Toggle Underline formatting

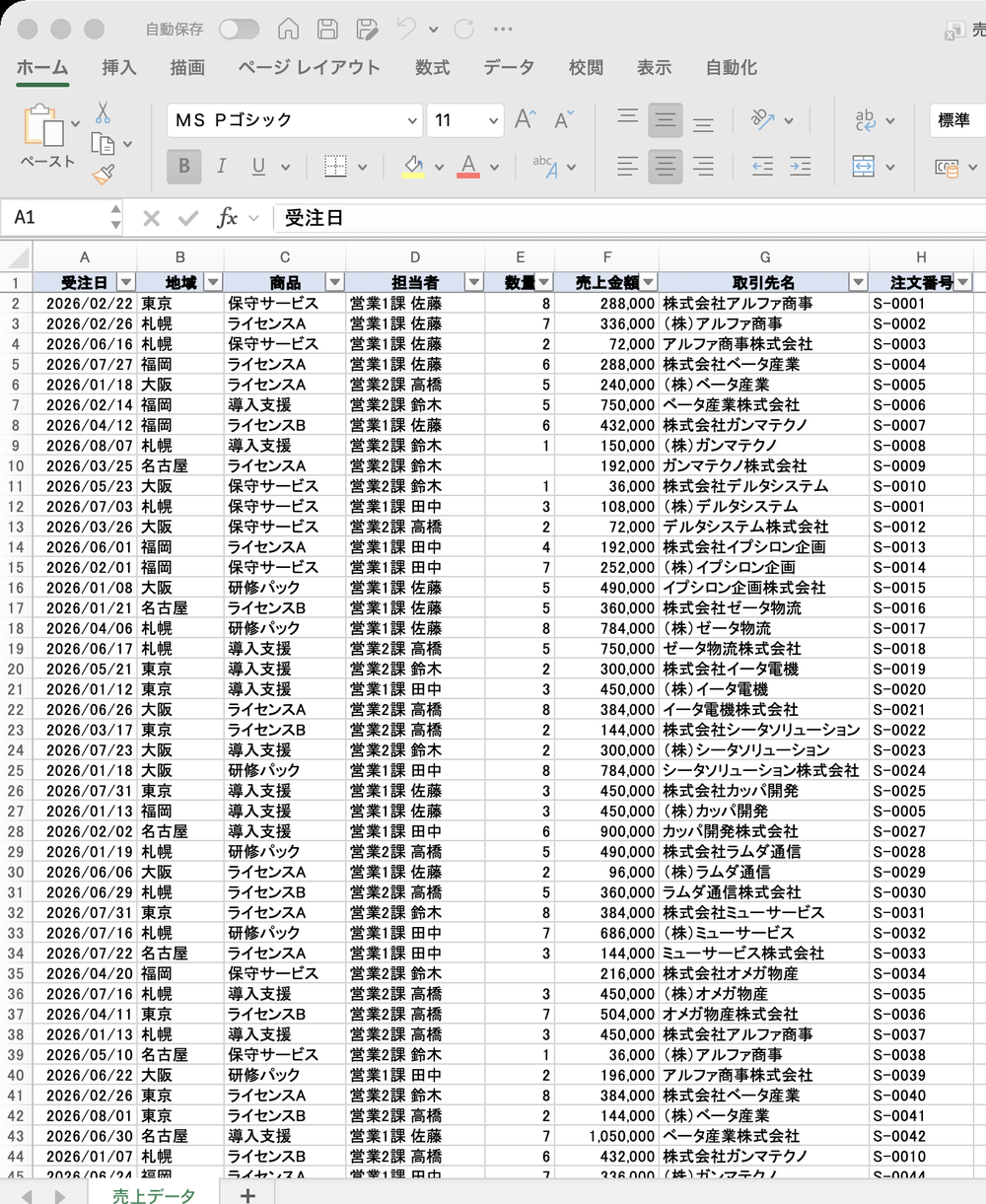pyautogui.click(x=258, y=167)
